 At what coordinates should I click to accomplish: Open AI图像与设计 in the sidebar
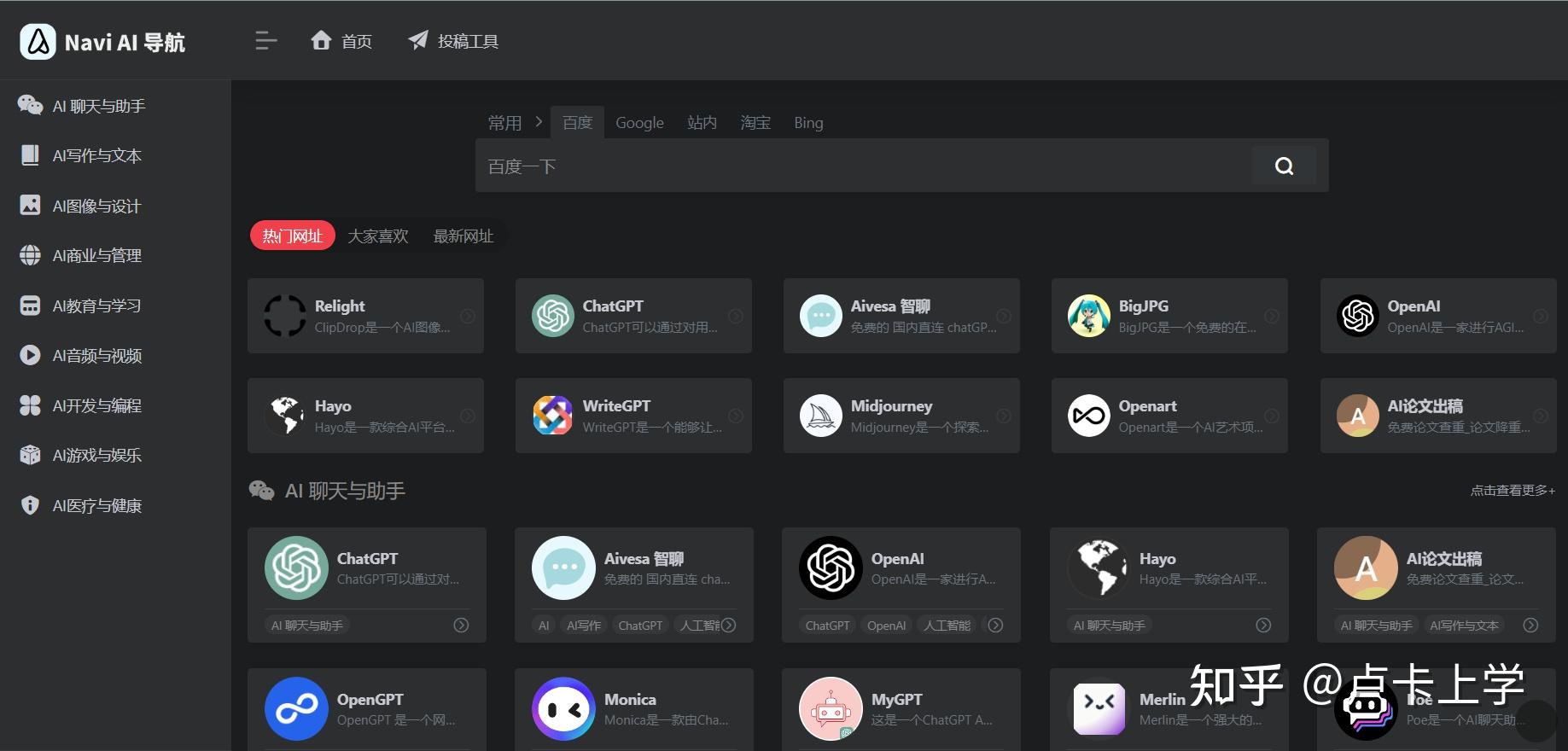(x=96, y=206)
